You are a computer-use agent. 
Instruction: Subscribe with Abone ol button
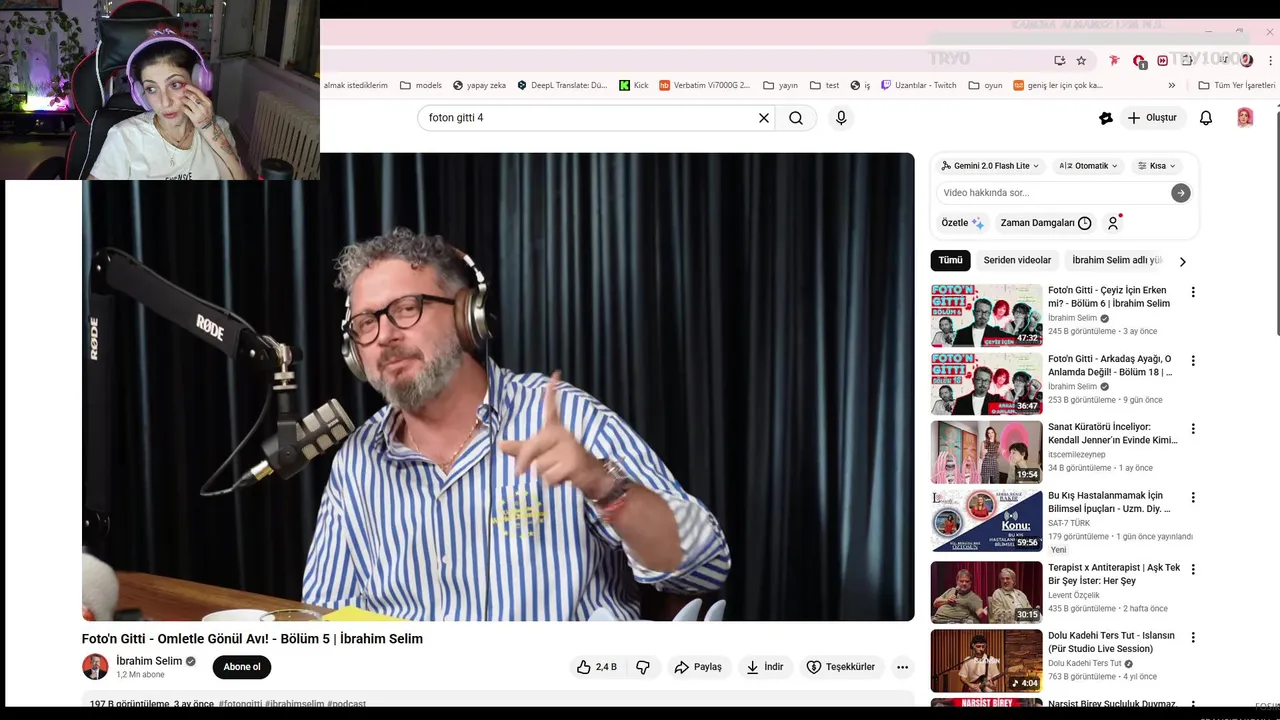(242, 667)
